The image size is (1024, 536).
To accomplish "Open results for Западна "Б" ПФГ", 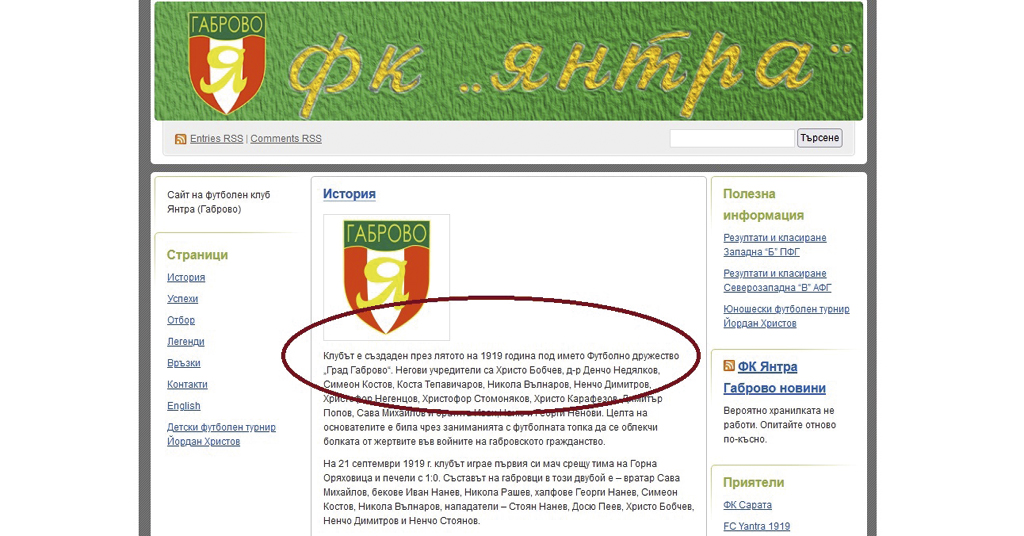I will [x=775, y=245].
